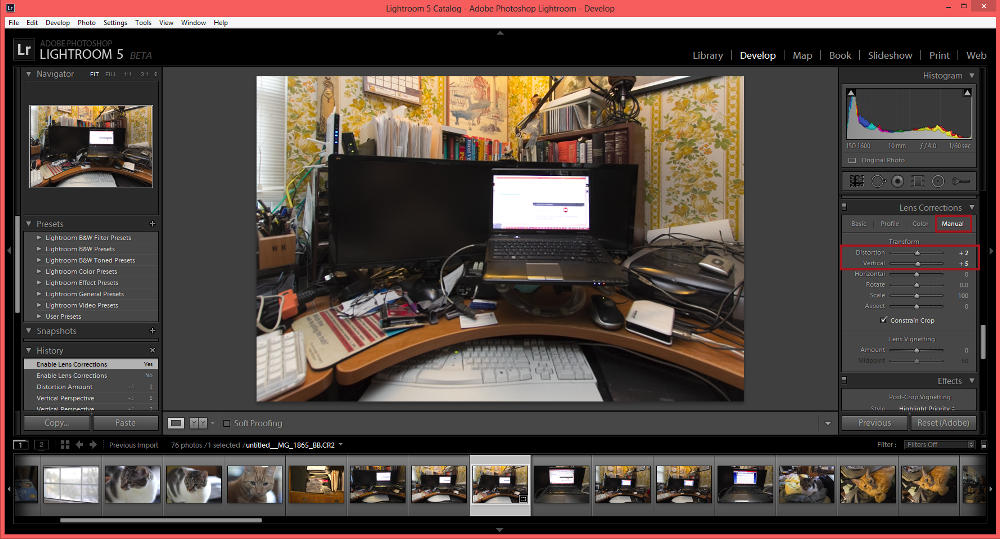Select the Graduated Filter tool
The image size is (1000, 539).
[x=918, y=181]
